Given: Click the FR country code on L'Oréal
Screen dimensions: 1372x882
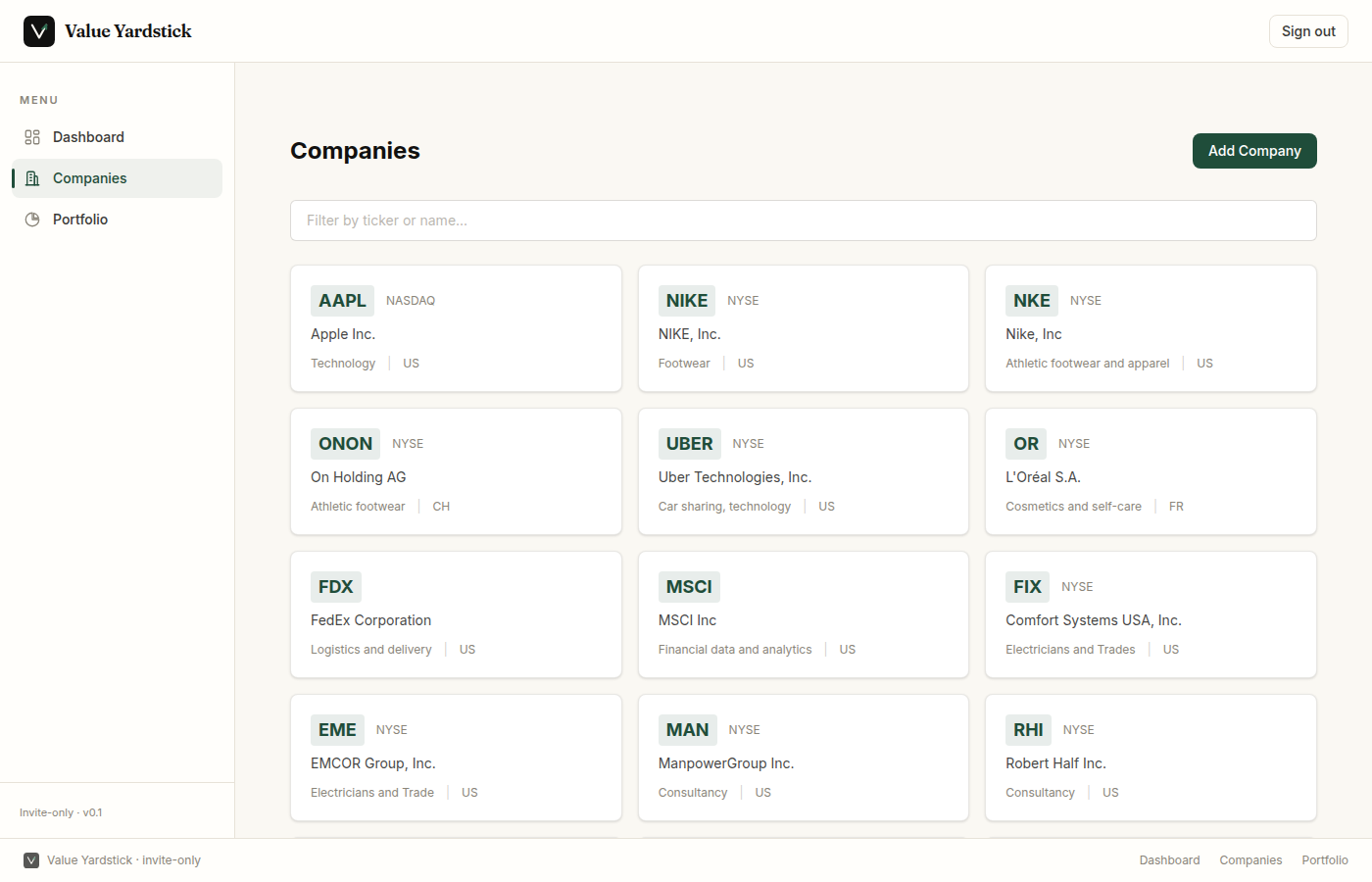Looking at the screenshot, I should [x=1176, y=507].
